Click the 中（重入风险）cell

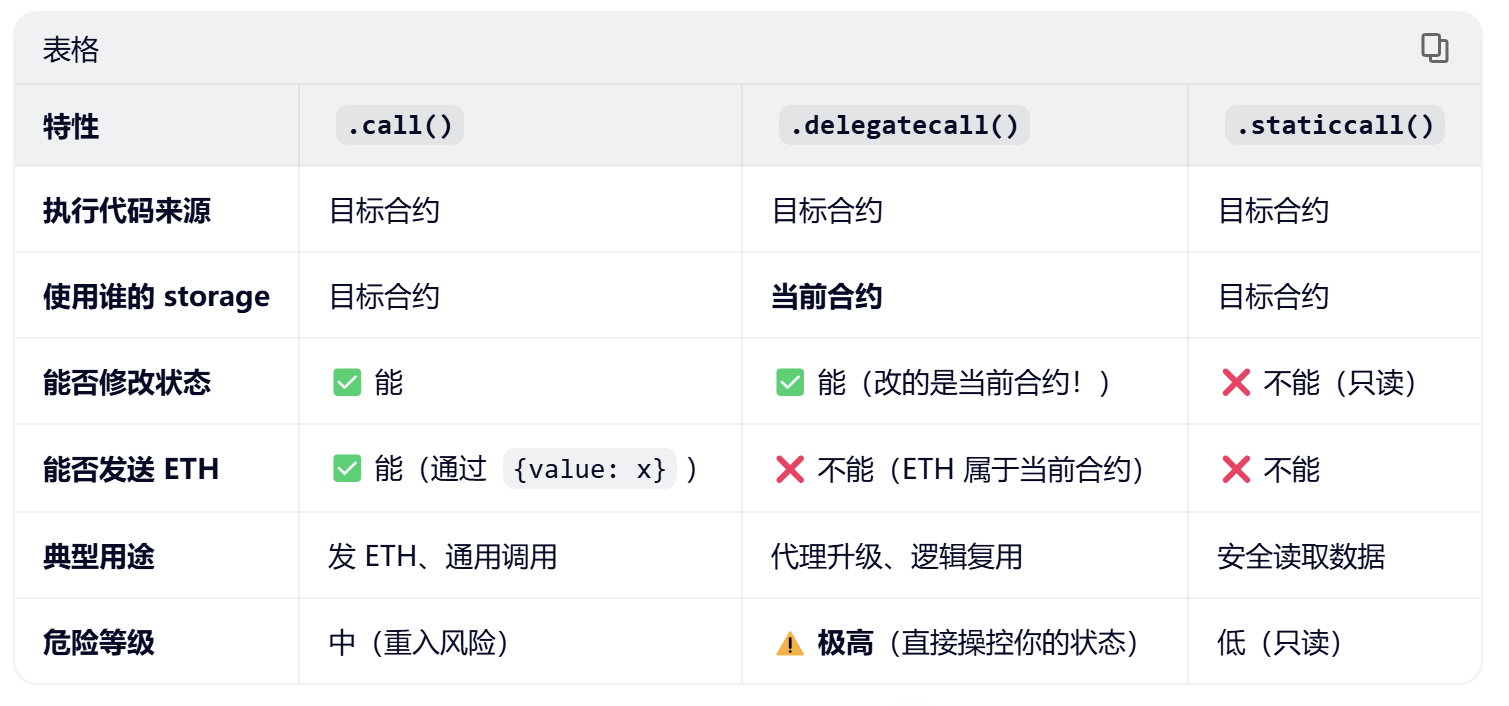(419, 643)
